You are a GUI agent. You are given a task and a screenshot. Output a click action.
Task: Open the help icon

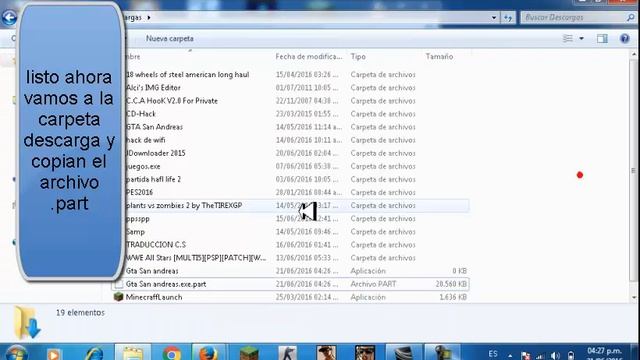(624, 39)
